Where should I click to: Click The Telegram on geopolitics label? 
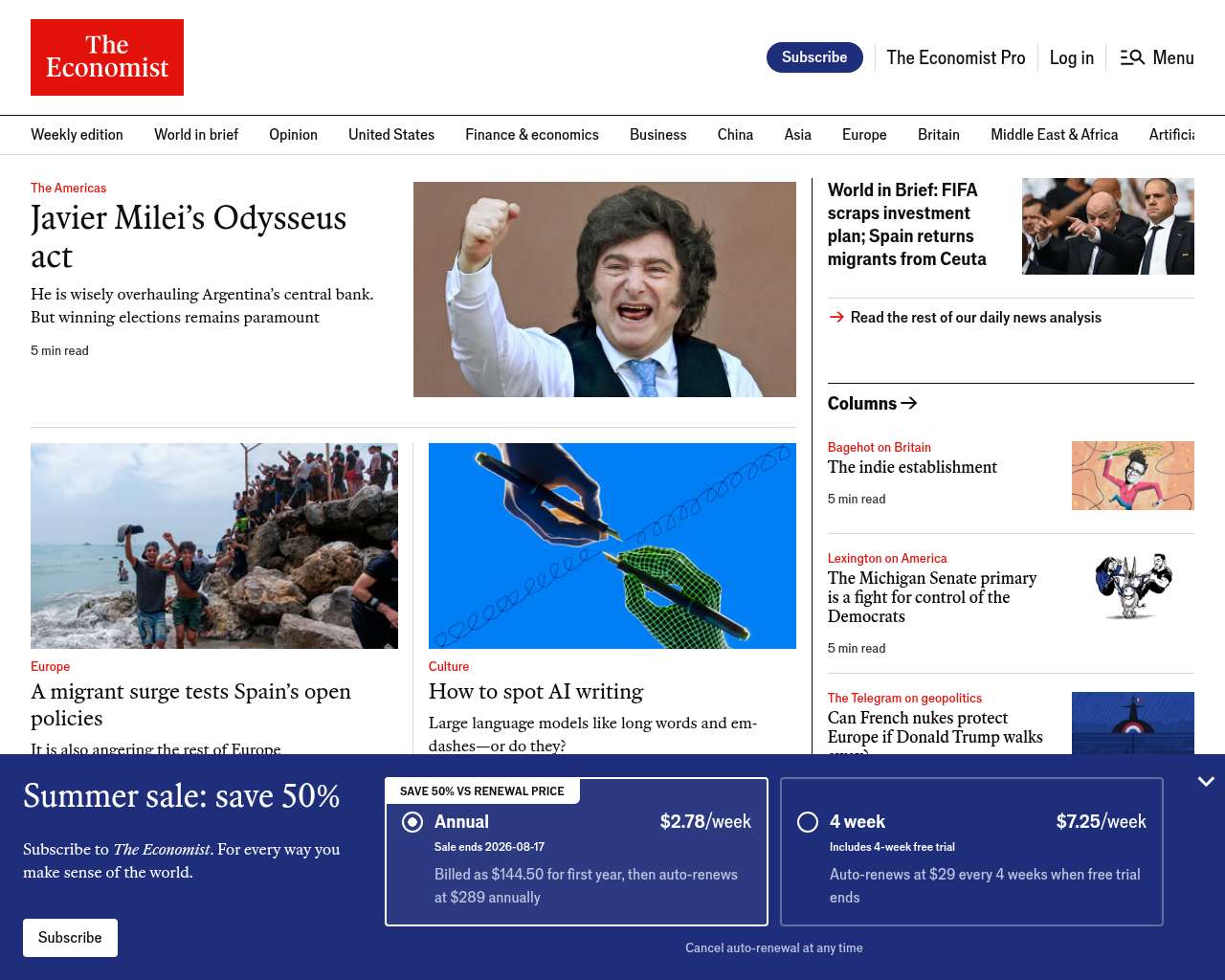tap(904, 698)
